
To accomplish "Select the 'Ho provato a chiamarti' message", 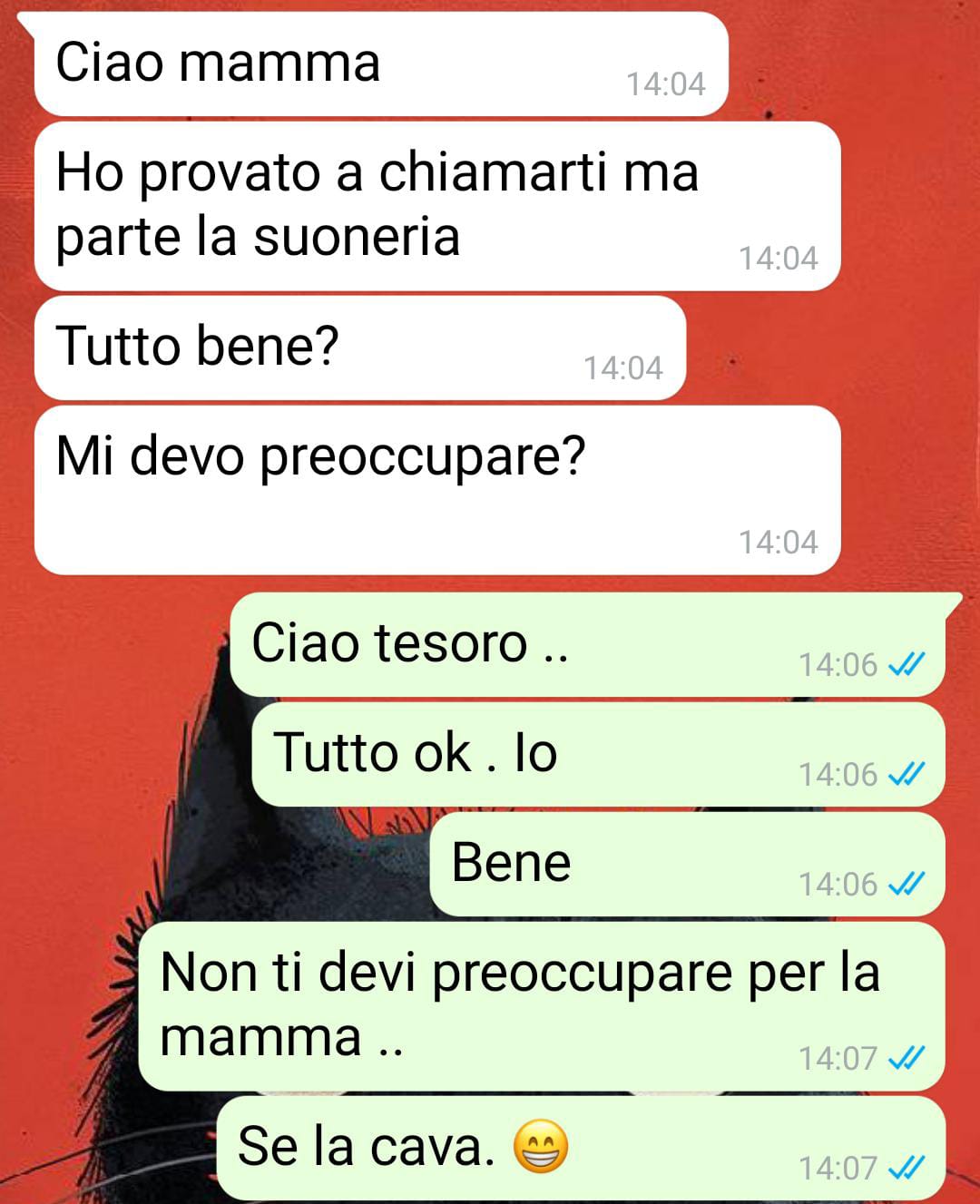I will (437, 206).
